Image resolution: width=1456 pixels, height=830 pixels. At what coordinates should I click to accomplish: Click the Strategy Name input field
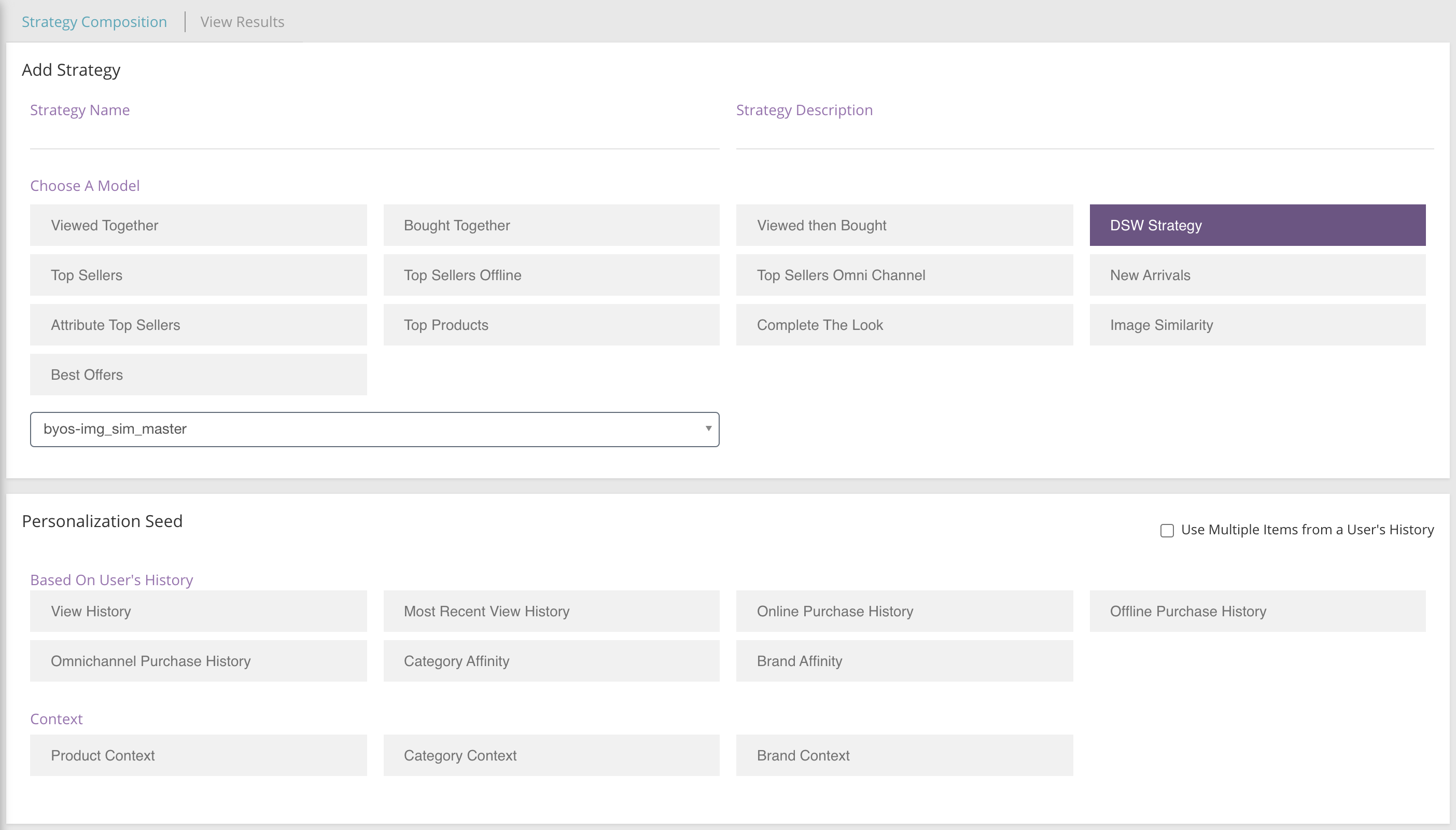point(374,136)
